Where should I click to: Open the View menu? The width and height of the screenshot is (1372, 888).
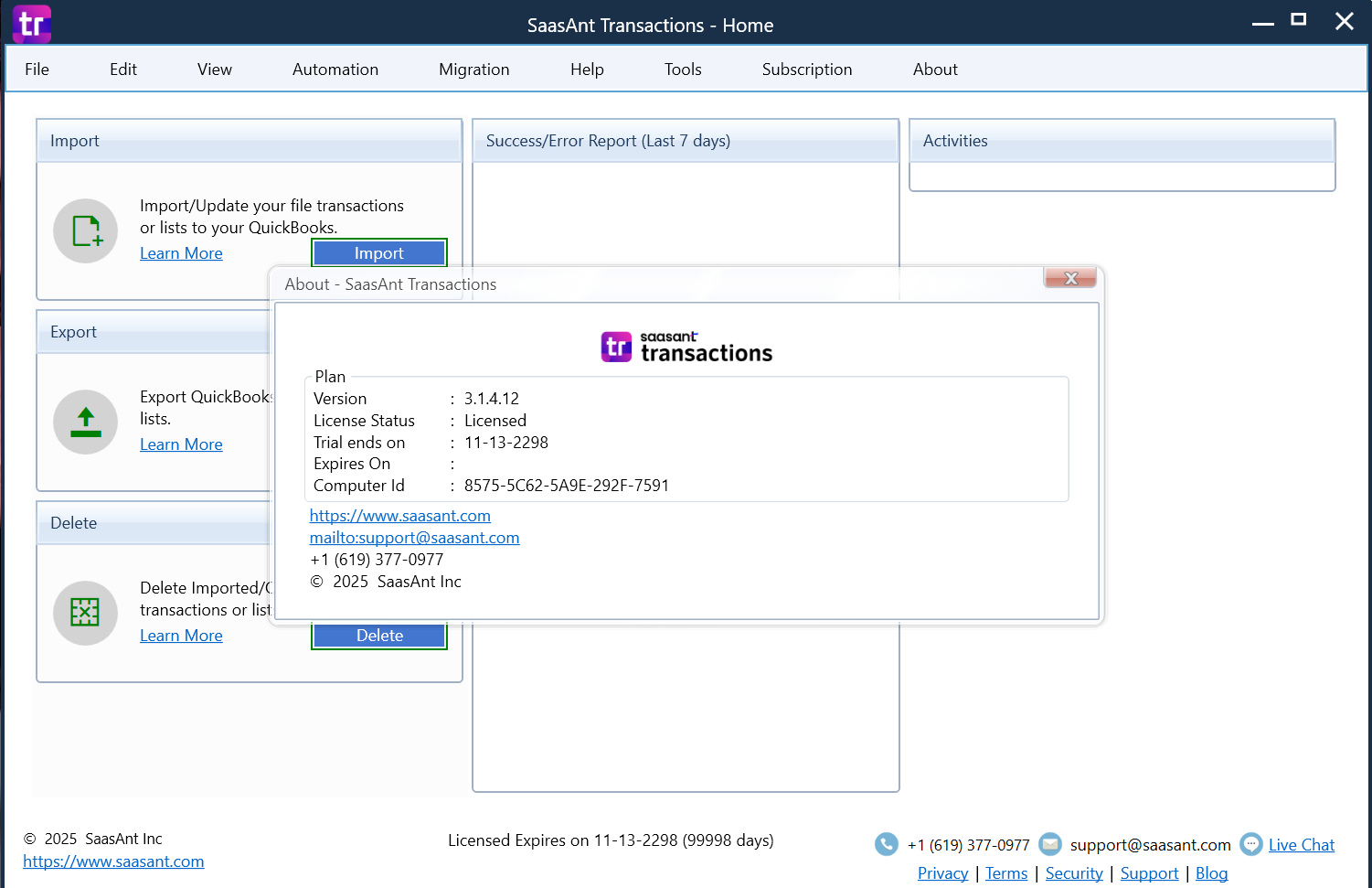[215, 70]
